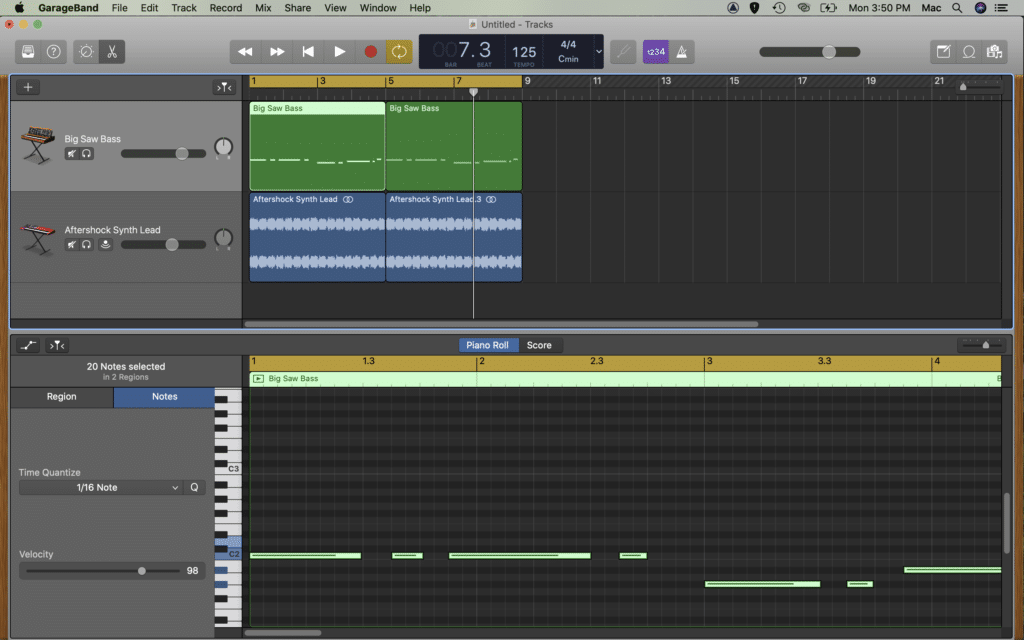Click the piano roll vertical scrollbar
1024x640 pixels.
click(x=1006, y=522)
